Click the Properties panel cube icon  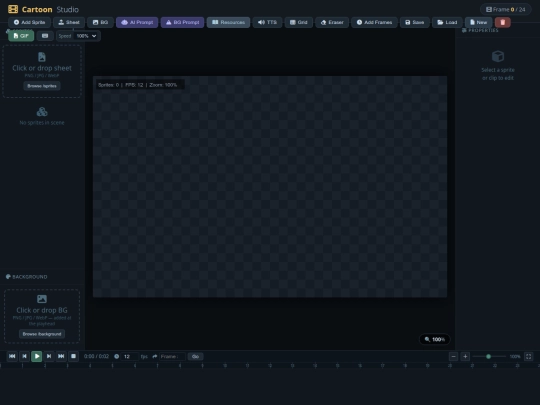(x=498, y=56)
